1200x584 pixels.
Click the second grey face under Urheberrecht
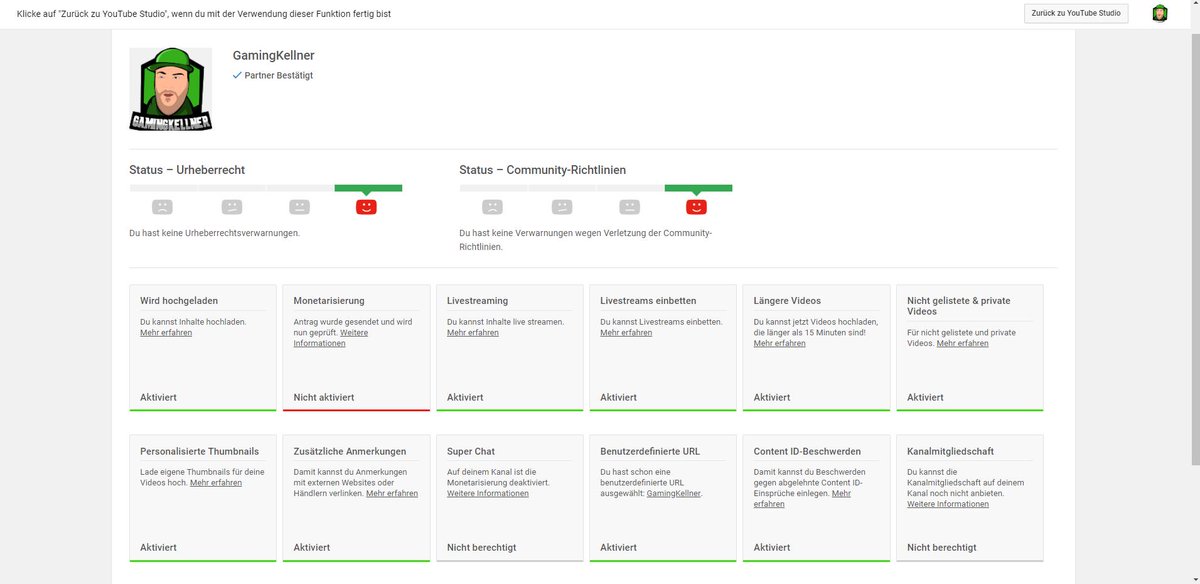click(x=232, y=207)
